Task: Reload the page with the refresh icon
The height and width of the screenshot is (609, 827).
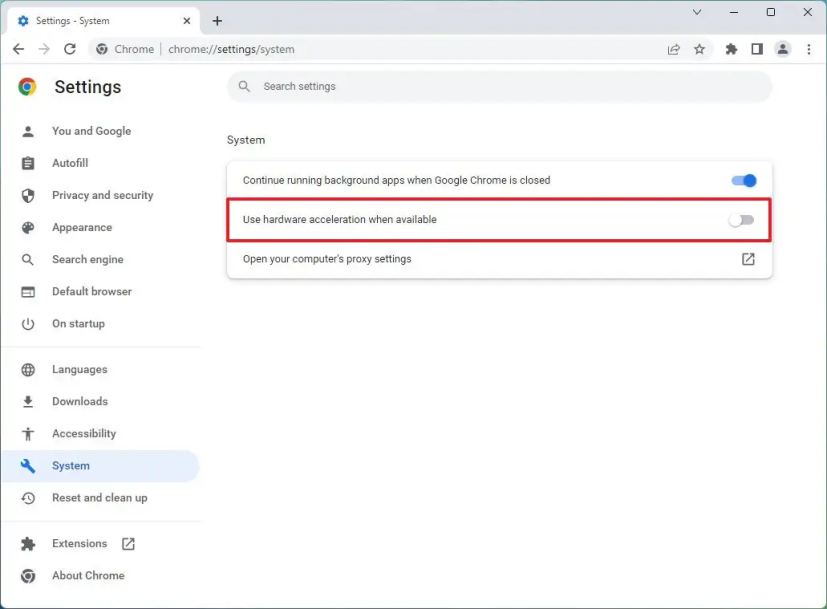Action: tap(70, 49)
